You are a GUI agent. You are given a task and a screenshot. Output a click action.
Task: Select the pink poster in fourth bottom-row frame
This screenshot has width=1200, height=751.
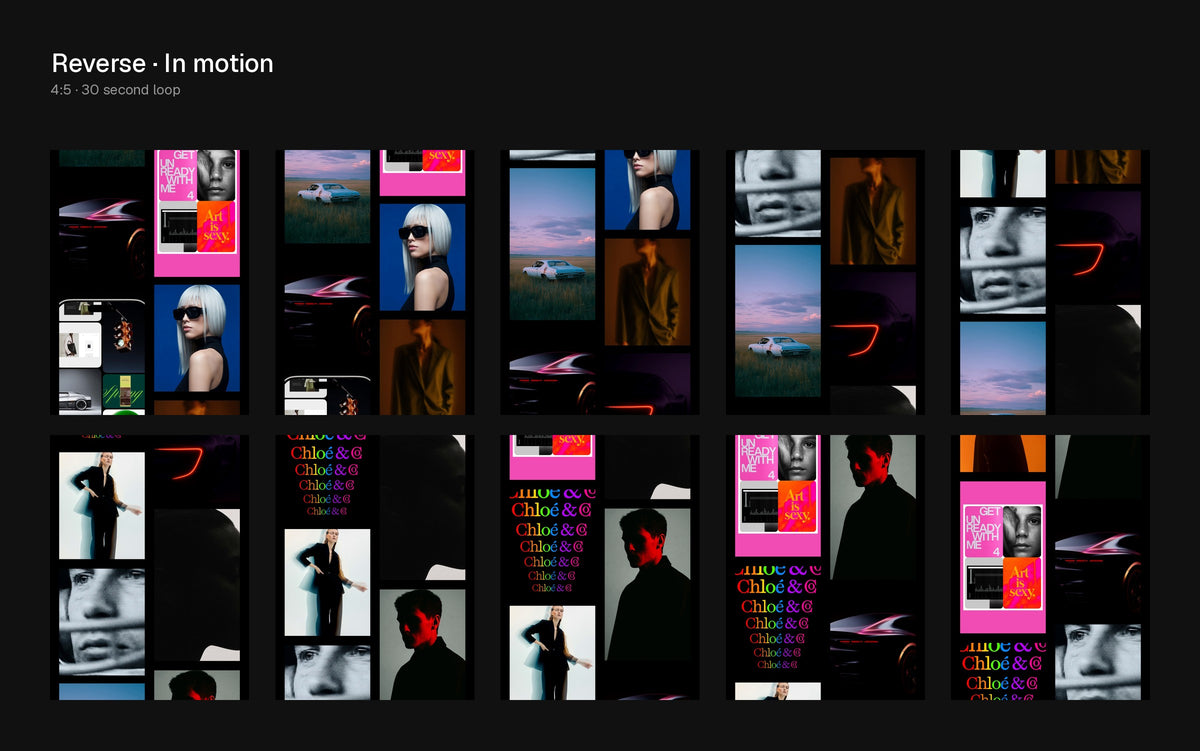[x=777, y=495]
